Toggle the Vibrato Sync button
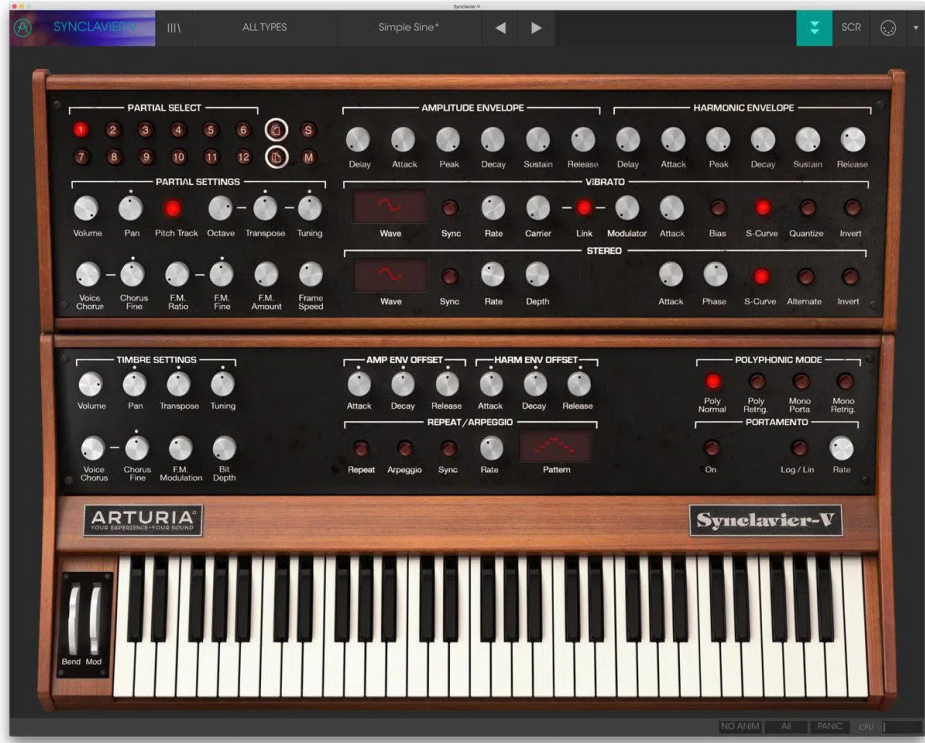 pos(450,208)
